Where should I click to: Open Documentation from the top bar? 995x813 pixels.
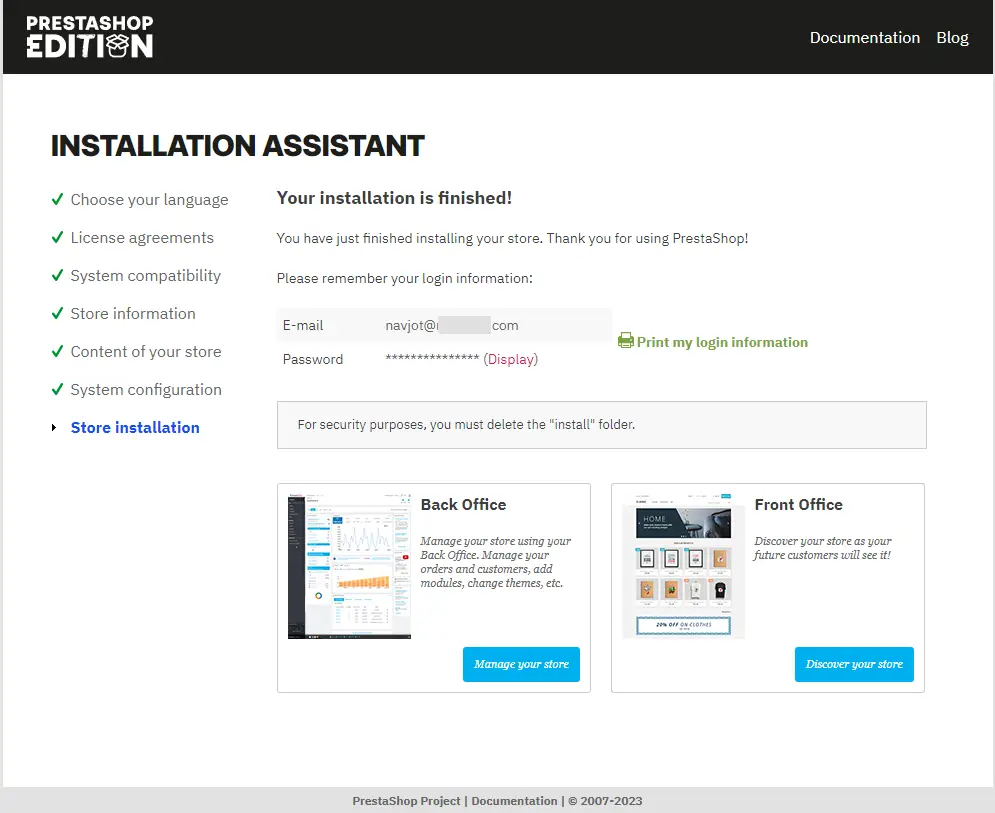click(864, 37)
